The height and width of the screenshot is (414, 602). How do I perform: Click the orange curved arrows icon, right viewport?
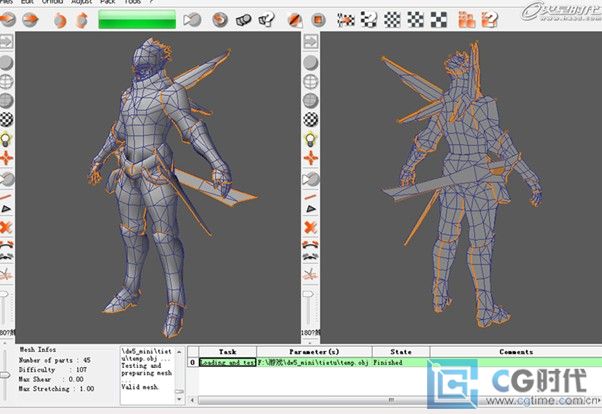coord(311,245)
